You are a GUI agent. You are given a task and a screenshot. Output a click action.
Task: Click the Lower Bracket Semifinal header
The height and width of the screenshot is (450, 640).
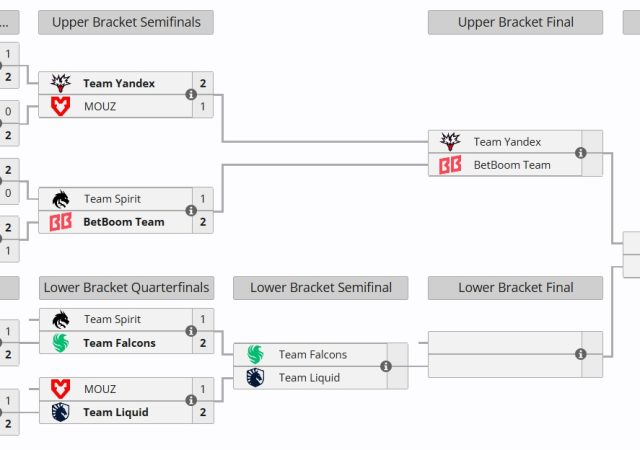click(x=320, y=288)
